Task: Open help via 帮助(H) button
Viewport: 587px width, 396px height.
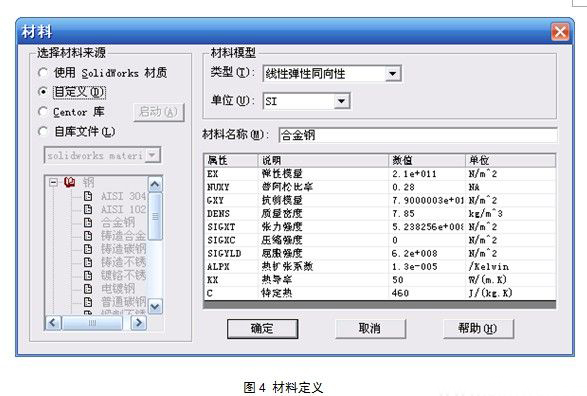Action: 478,329
